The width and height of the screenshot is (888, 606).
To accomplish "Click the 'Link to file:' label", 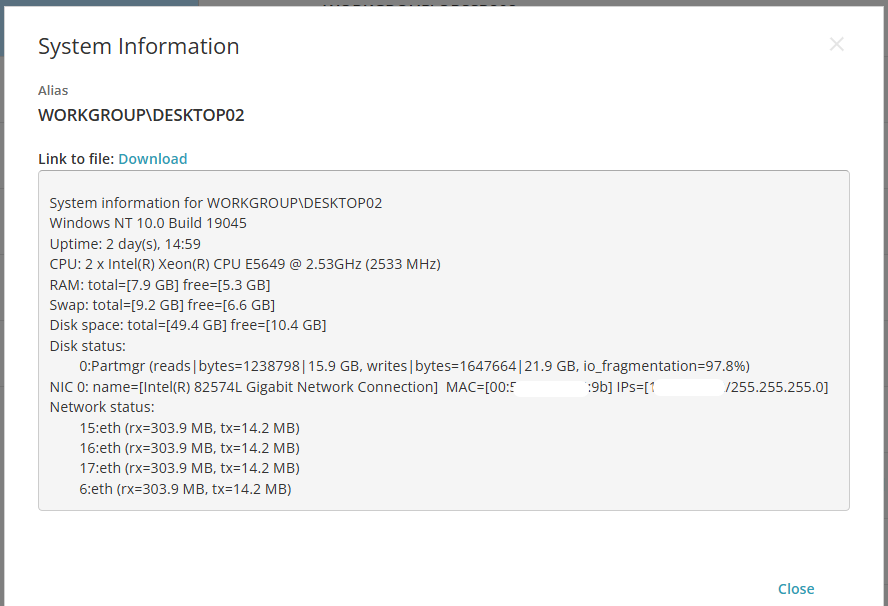I will [x=76, y=159].
